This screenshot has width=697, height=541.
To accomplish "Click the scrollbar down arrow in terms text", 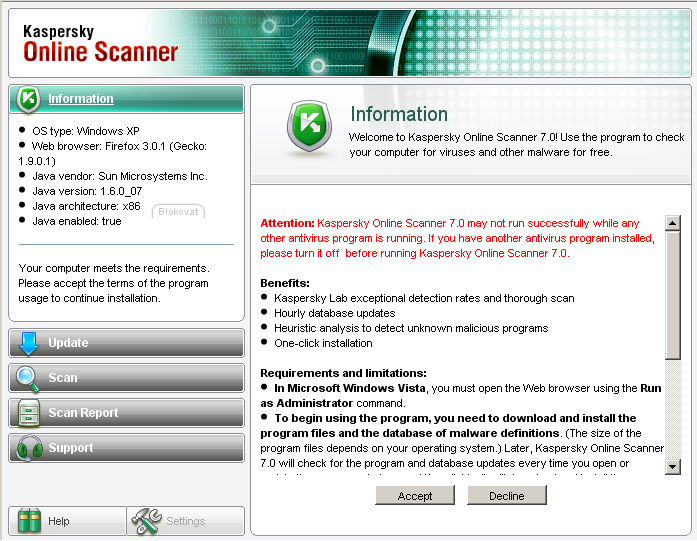I will point(673,467).
